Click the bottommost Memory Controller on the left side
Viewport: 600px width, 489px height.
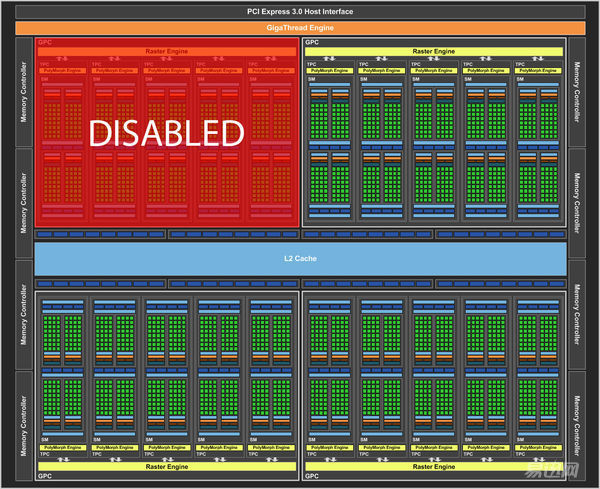pos(24,425)
